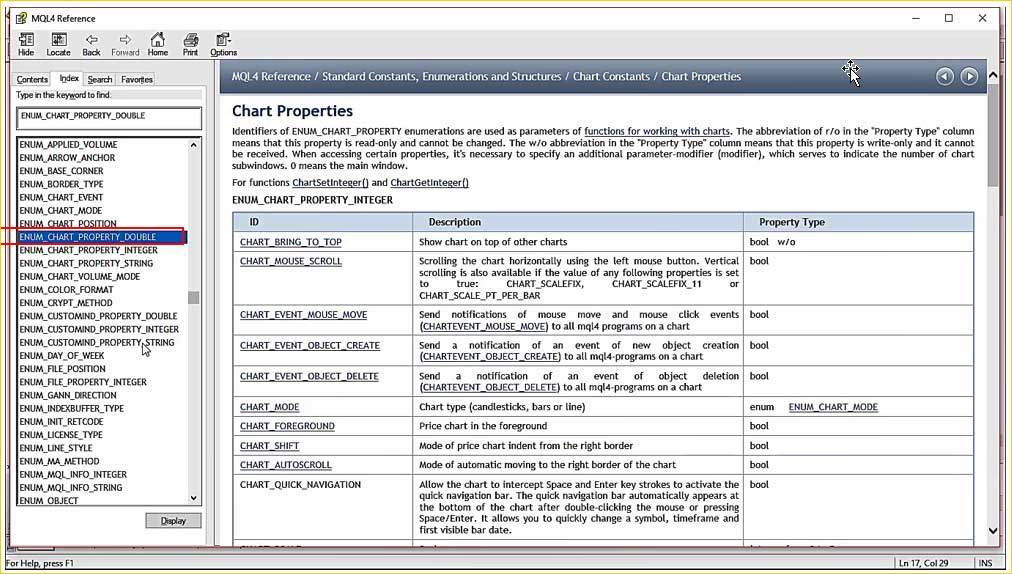
Task: Open 'functions for working with charts' link
Action: (x=657, y=131)
